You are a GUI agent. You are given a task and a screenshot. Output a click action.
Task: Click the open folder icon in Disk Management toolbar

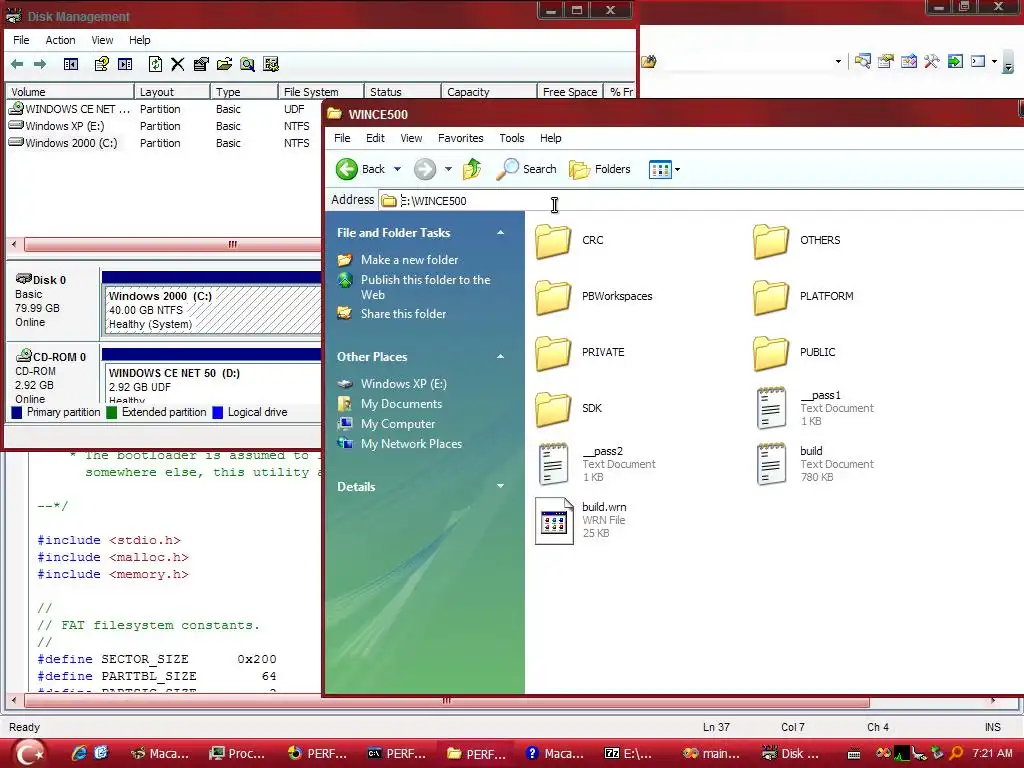point(225,64)
